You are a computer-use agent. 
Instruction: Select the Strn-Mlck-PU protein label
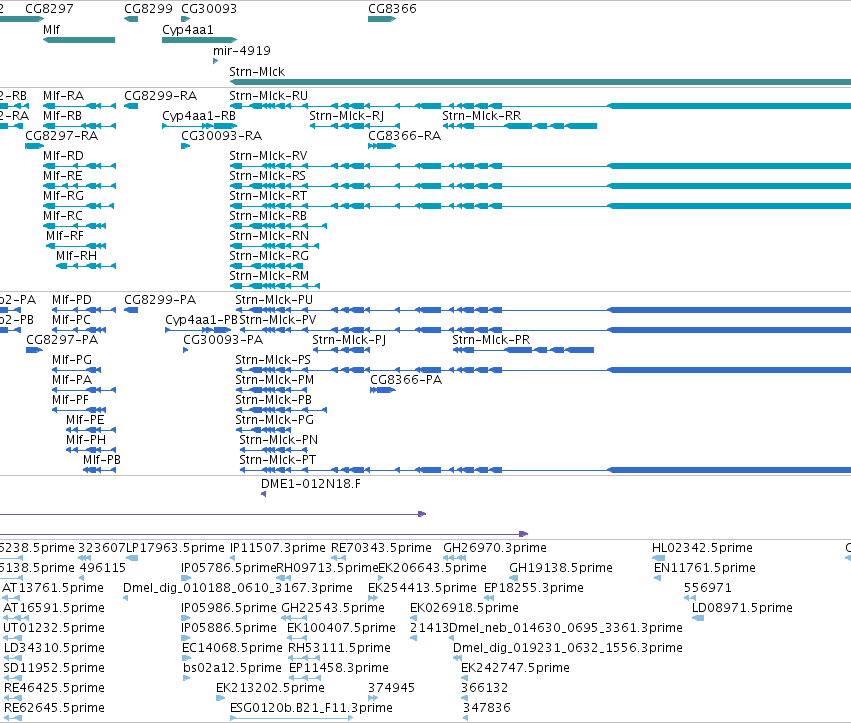[x=274, y=300]
